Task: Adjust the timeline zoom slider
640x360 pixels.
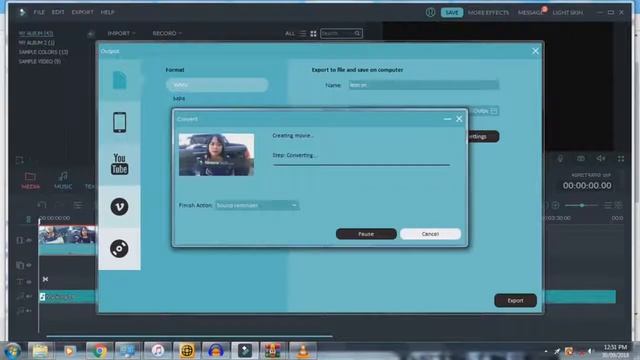Action: 582,205
